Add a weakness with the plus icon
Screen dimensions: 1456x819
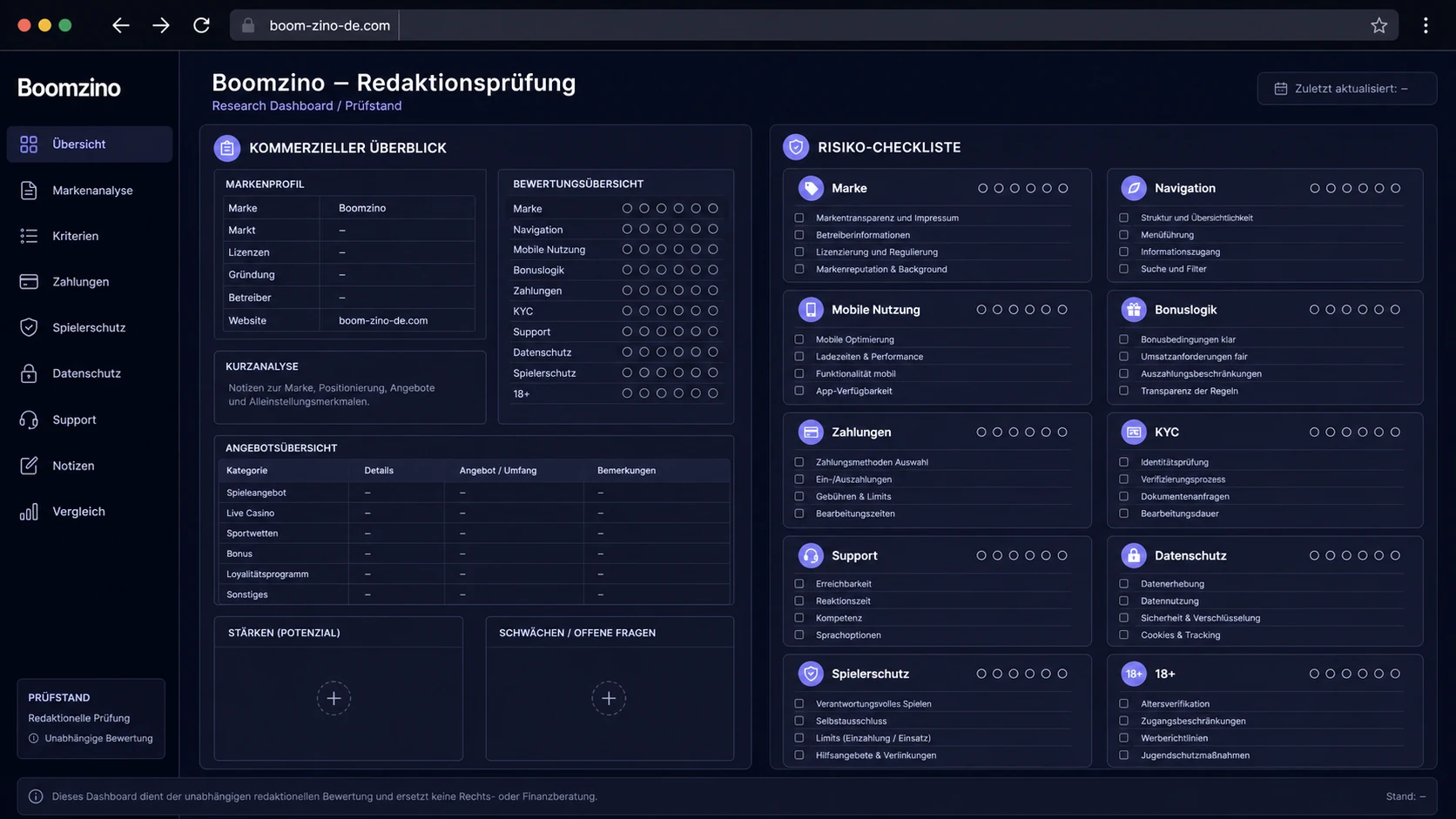pos(609,698)
